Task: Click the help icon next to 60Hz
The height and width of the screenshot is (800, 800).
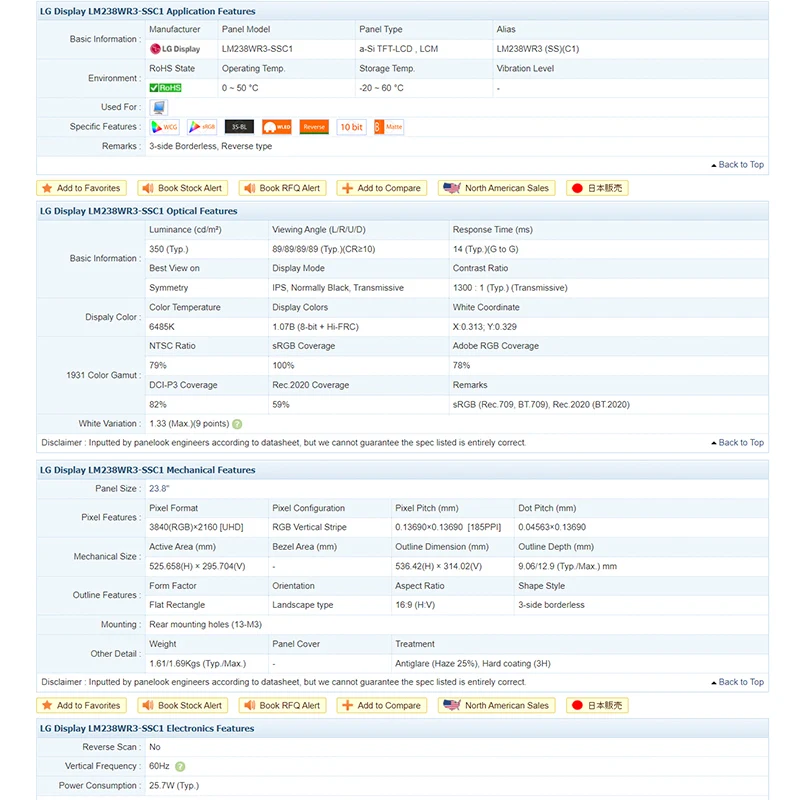Action: 180,766
